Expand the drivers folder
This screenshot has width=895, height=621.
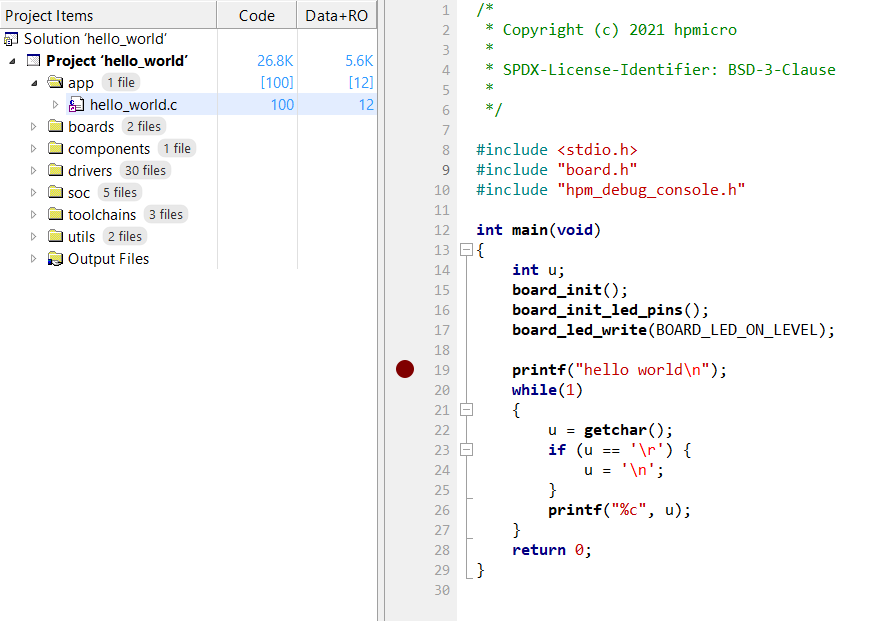pyautogui.click(x=34, y=171)
